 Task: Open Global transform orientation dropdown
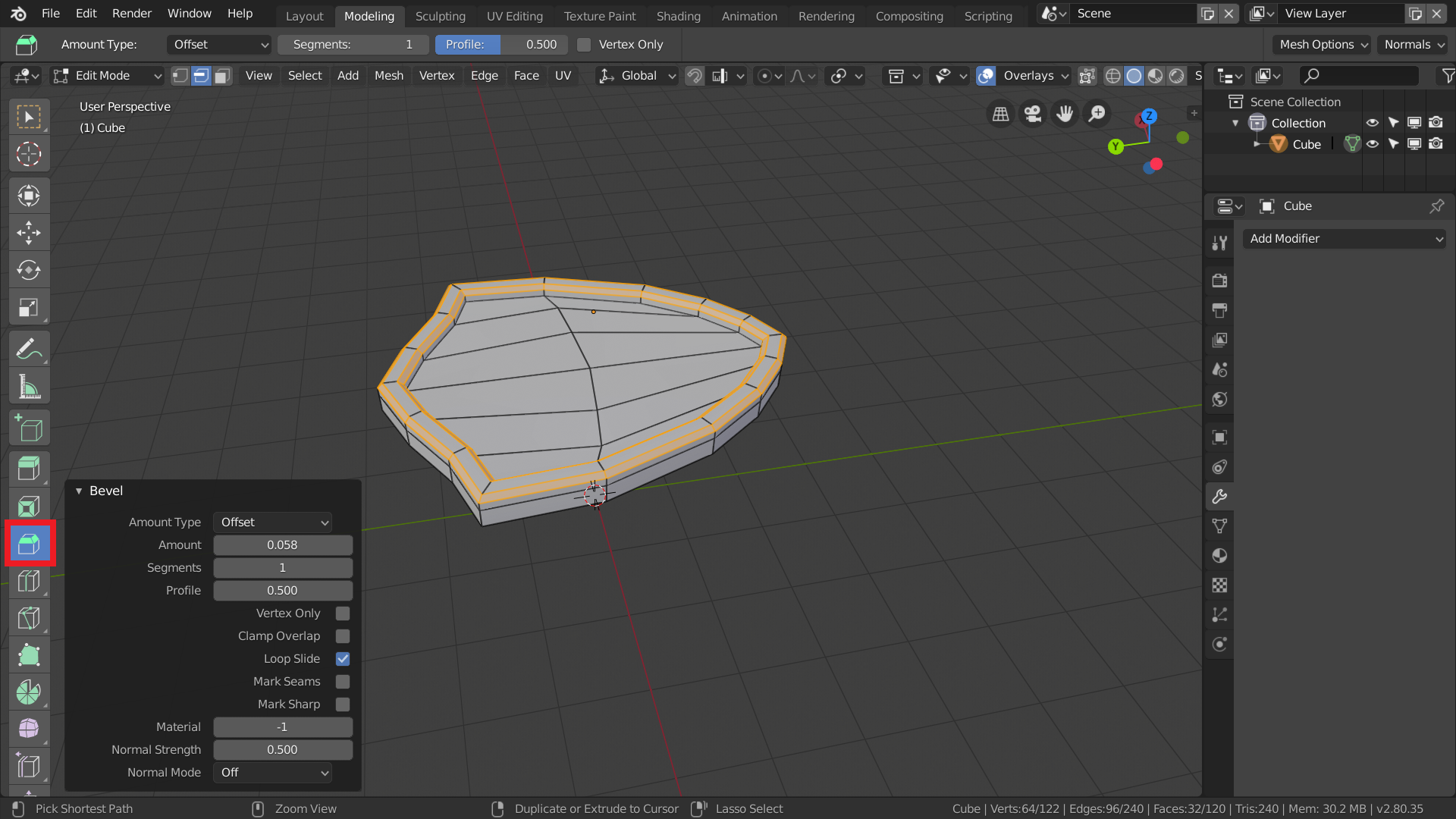pos(637,76)
